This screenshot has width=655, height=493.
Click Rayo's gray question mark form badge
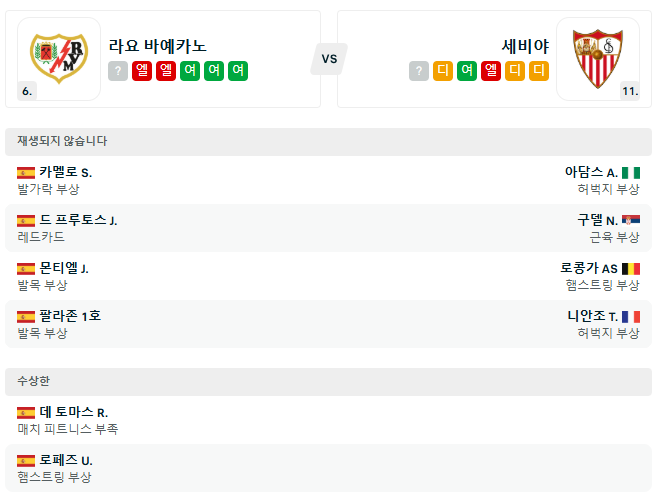point(118,71)
